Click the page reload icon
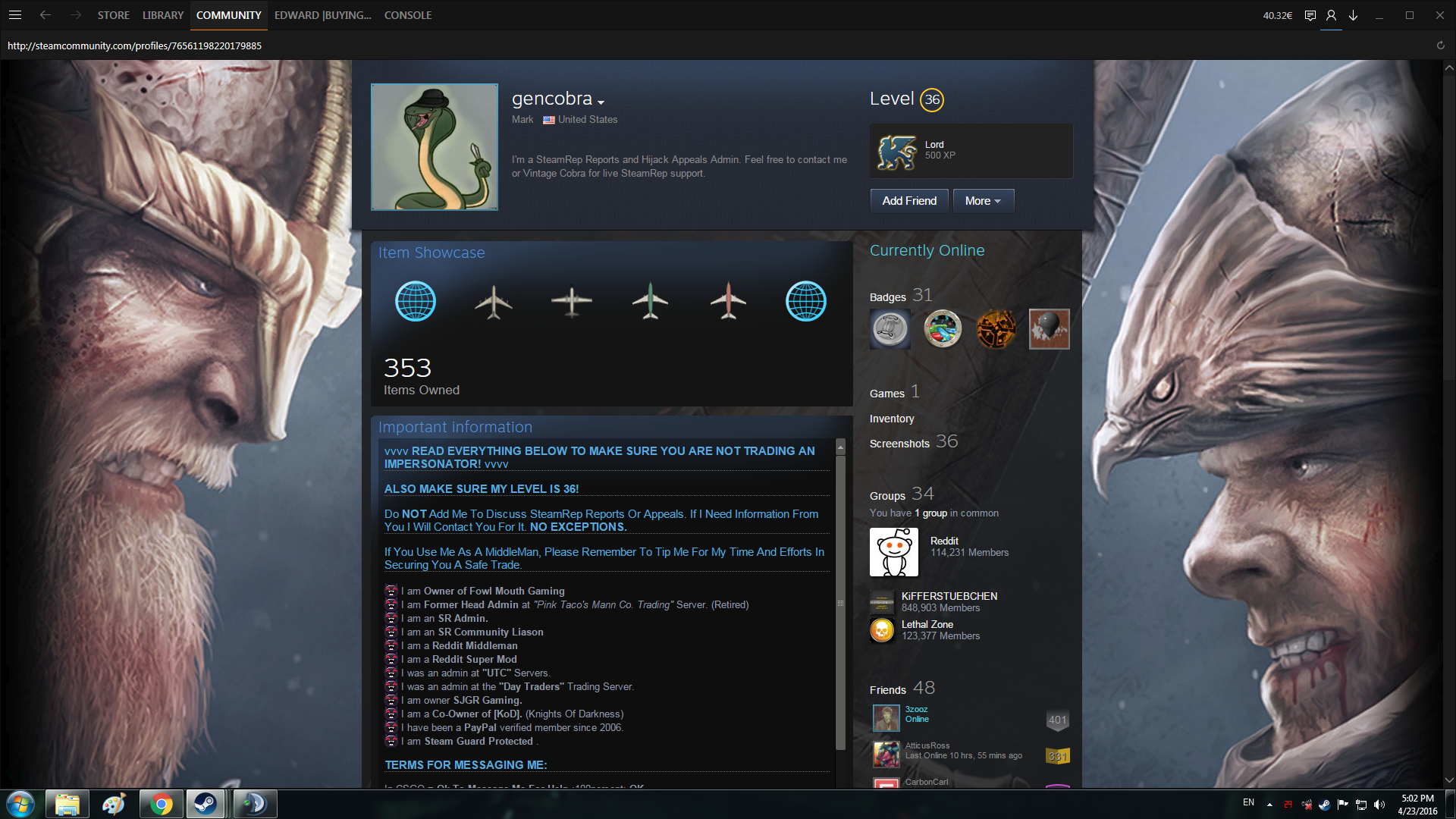This screenshot has width=1456, height=819. pyautogui.click(x=1440, y=45)
